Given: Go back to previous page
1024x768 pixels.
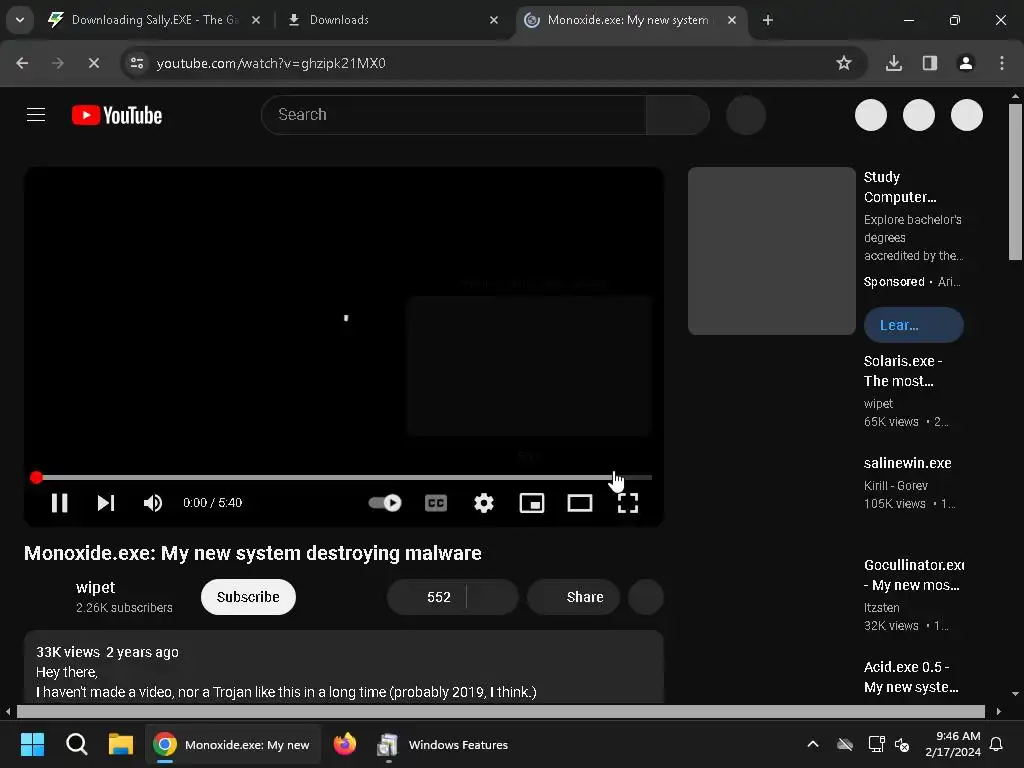Looking at the screenshot, I should click(22, 63).
